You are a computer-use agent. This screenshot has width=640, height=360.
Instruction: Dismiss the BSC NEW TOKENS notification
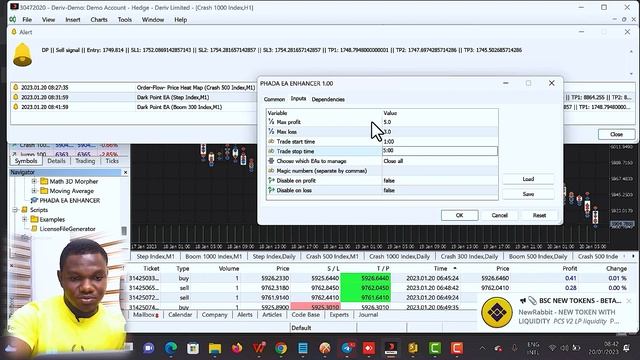[629, 301]
